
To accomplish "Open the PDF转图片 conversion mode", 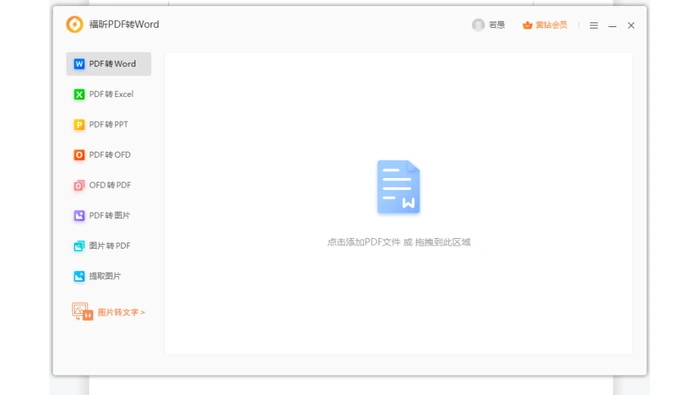I will 108,216.
